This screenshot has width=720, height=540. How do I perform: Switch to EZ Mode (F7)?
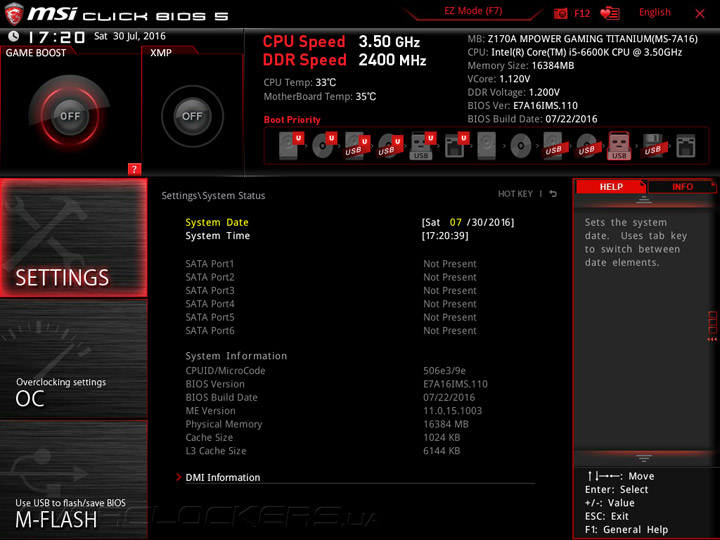click(x=473, y=11)
